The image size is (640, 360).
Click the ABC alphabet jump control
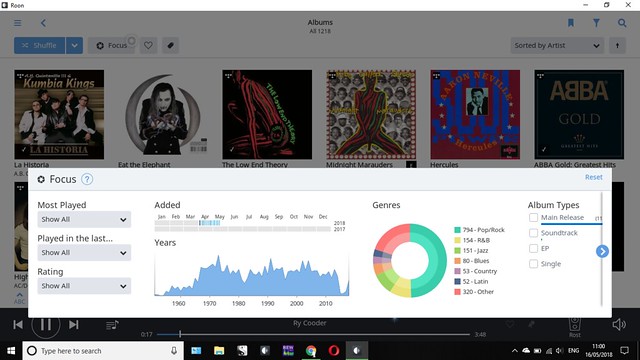[x=19, y=298]
